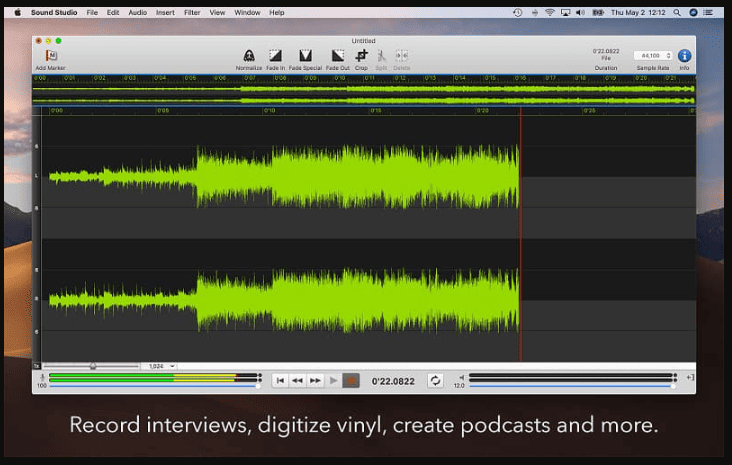This screenshot has width=732, height=465.
Task: Click the play button
Action: point(333,380)
